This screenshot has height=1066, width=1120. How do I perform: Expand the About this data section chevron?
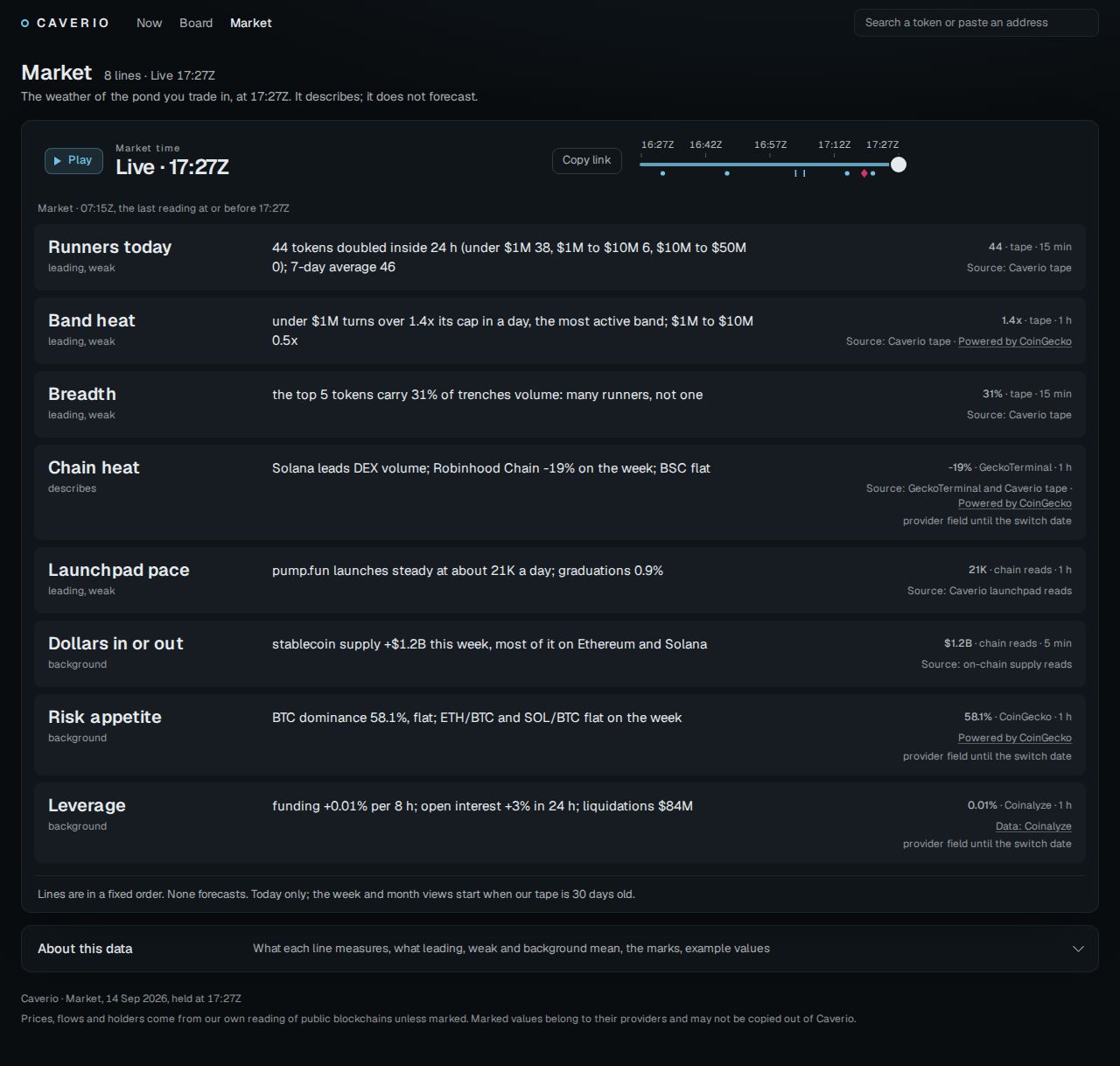pos(1078,949)
